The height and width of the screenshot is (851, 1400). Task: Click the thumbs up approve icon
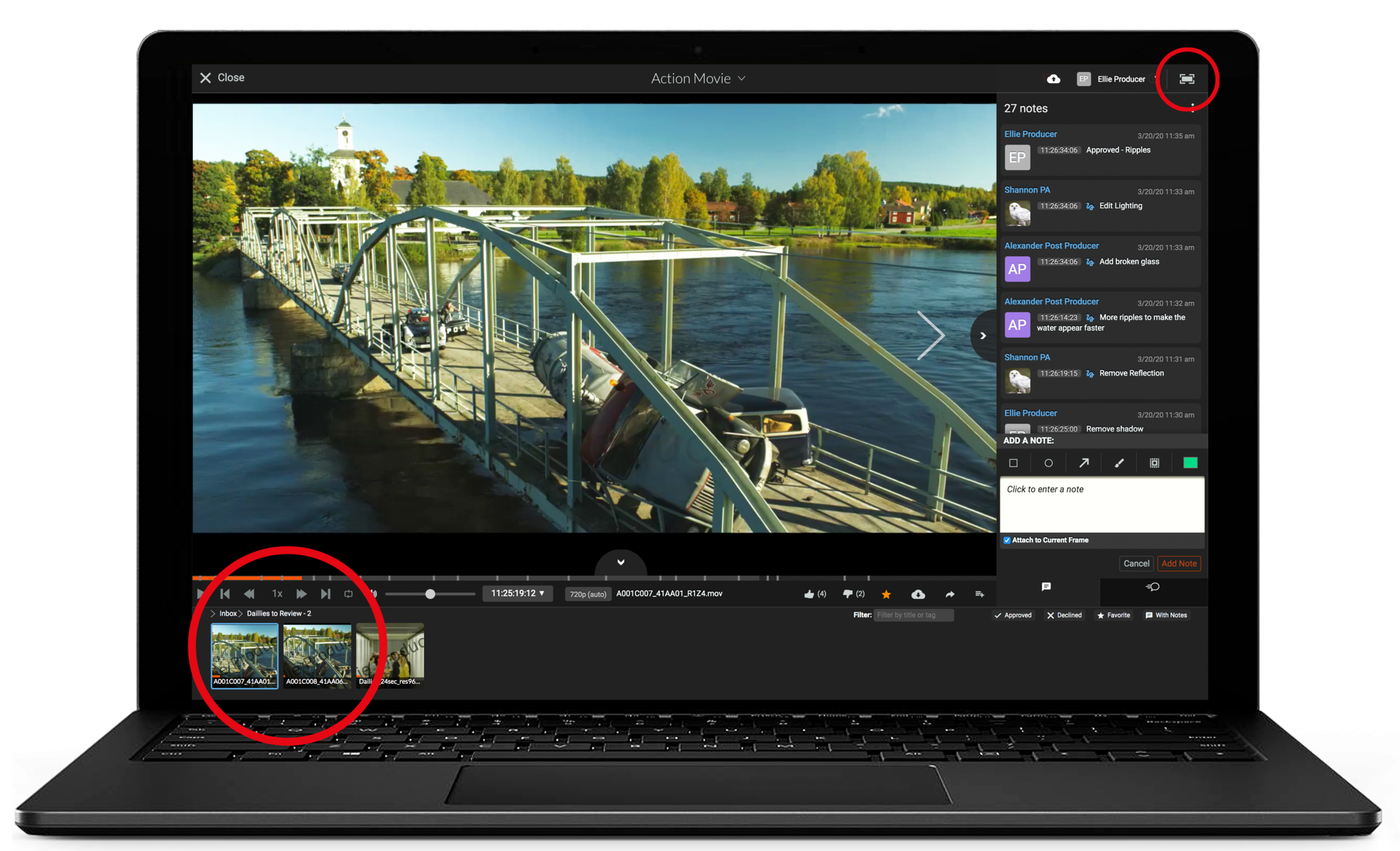(x=809, y=594)
